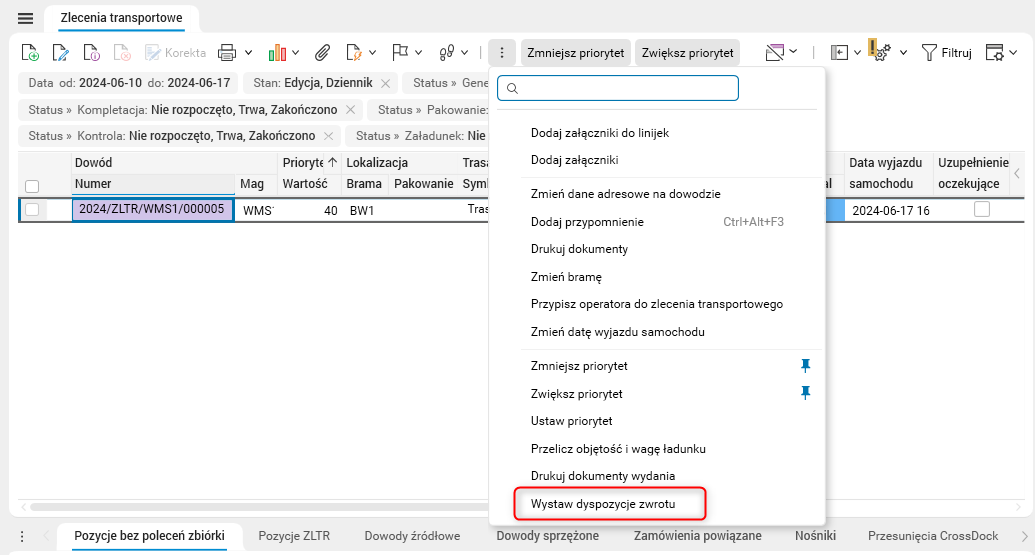Open the Zamówienia powiązane tab
The image size is (1035, 555).
(x=698, y=536)
